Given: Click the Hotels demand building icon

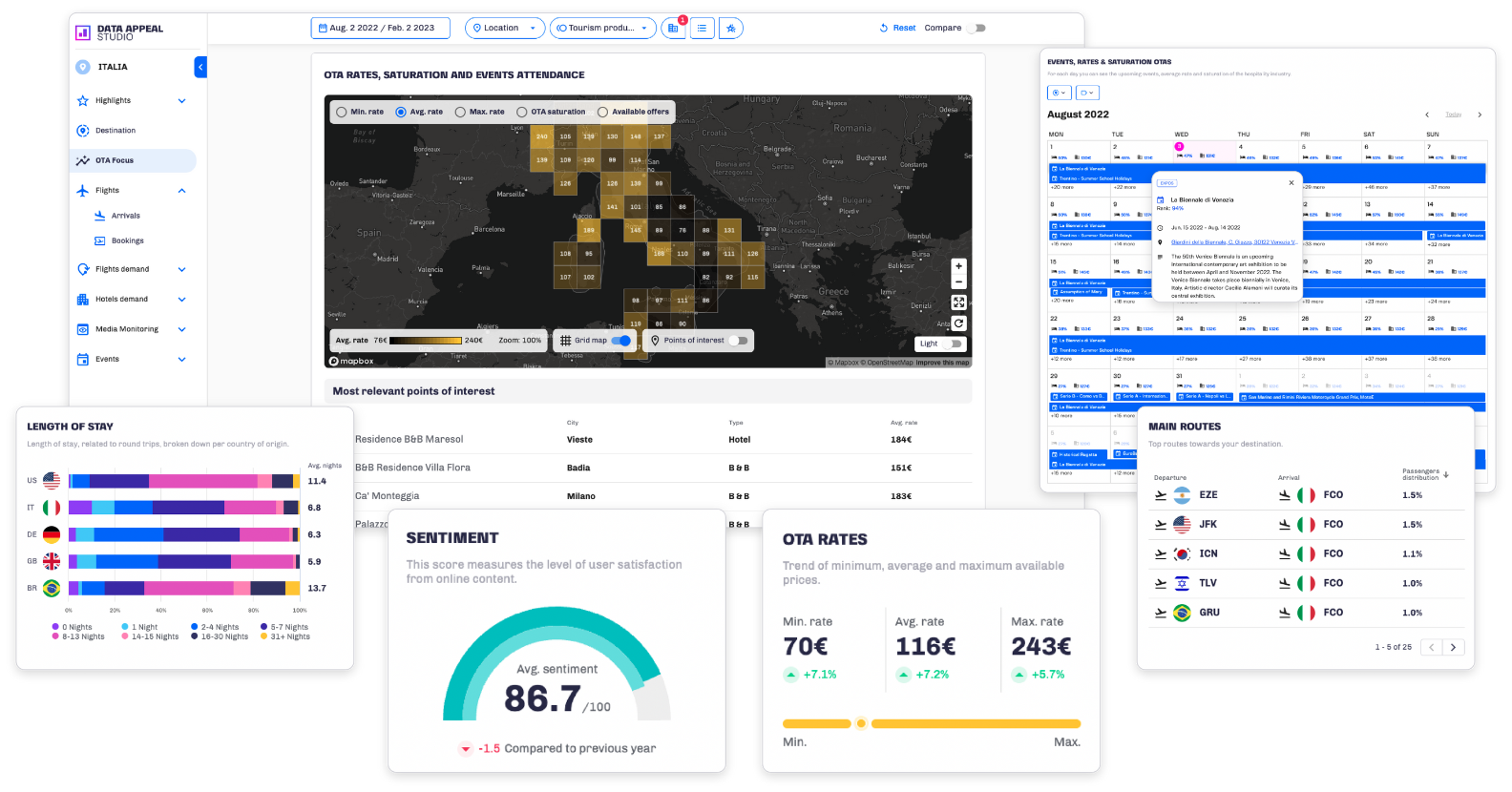Looking at the screenshot, I should [83, 300].
